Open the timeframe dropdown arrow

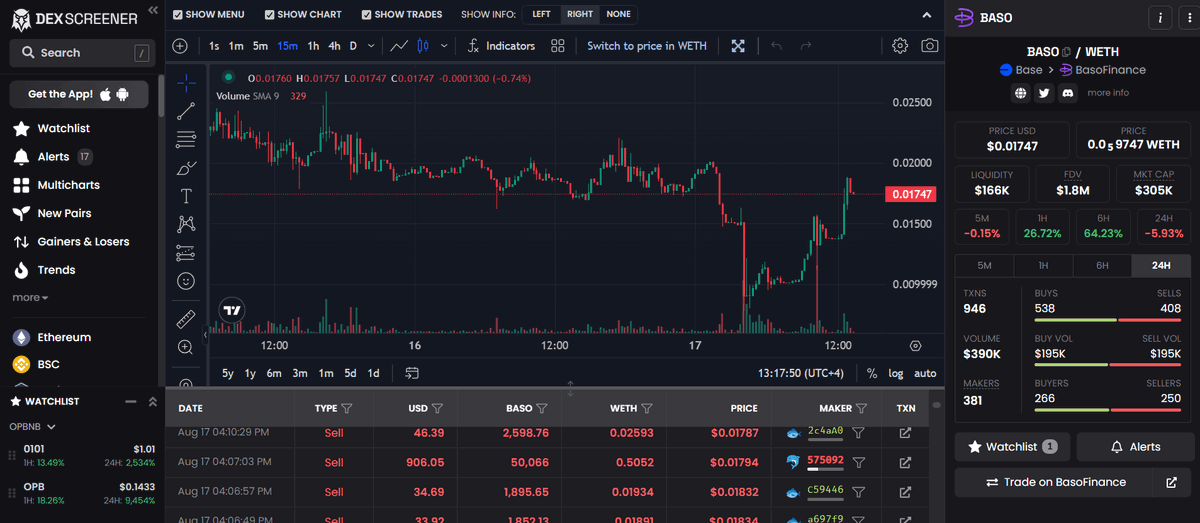point(372,46)
